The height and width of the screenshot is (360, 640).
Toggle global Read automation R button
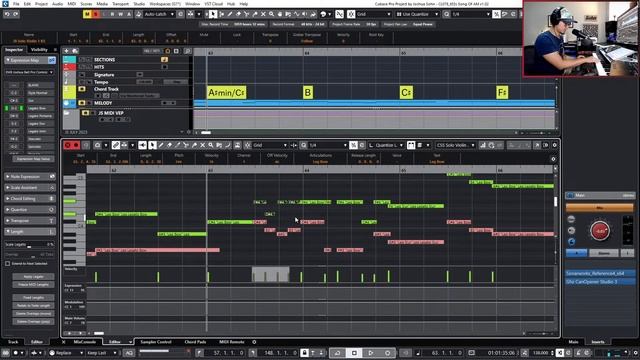(112, 14)
